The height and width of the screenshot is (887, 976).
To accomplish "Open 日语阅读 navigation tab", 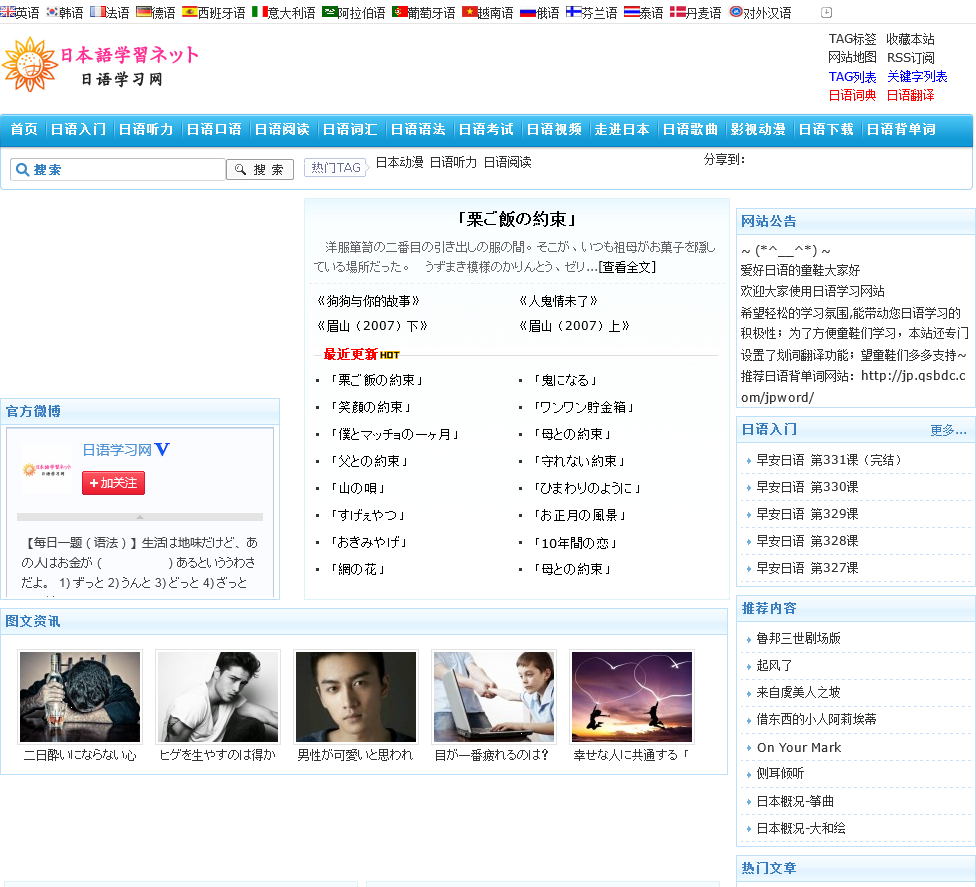I will point(282,129).
